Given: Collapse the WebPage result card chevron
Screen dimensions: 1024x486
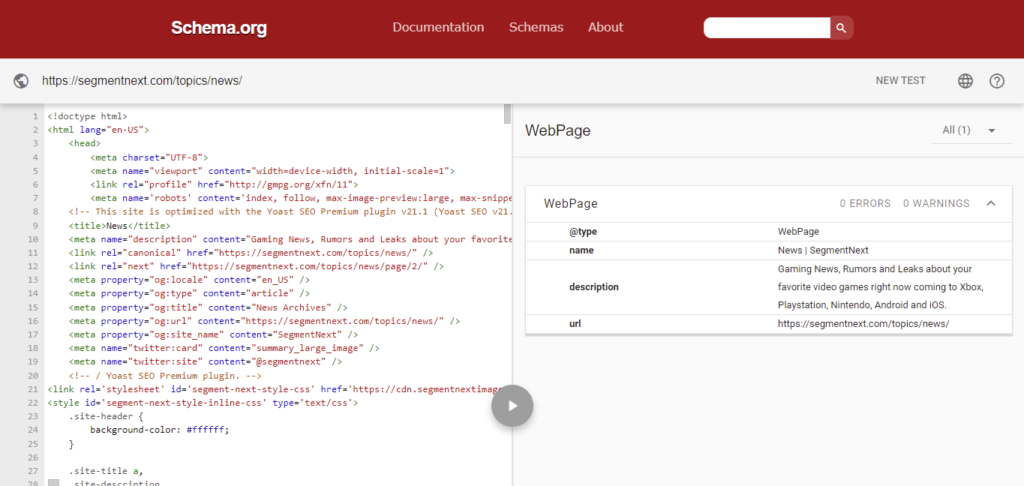Looking at the screenshot, I should click(991, 203).
